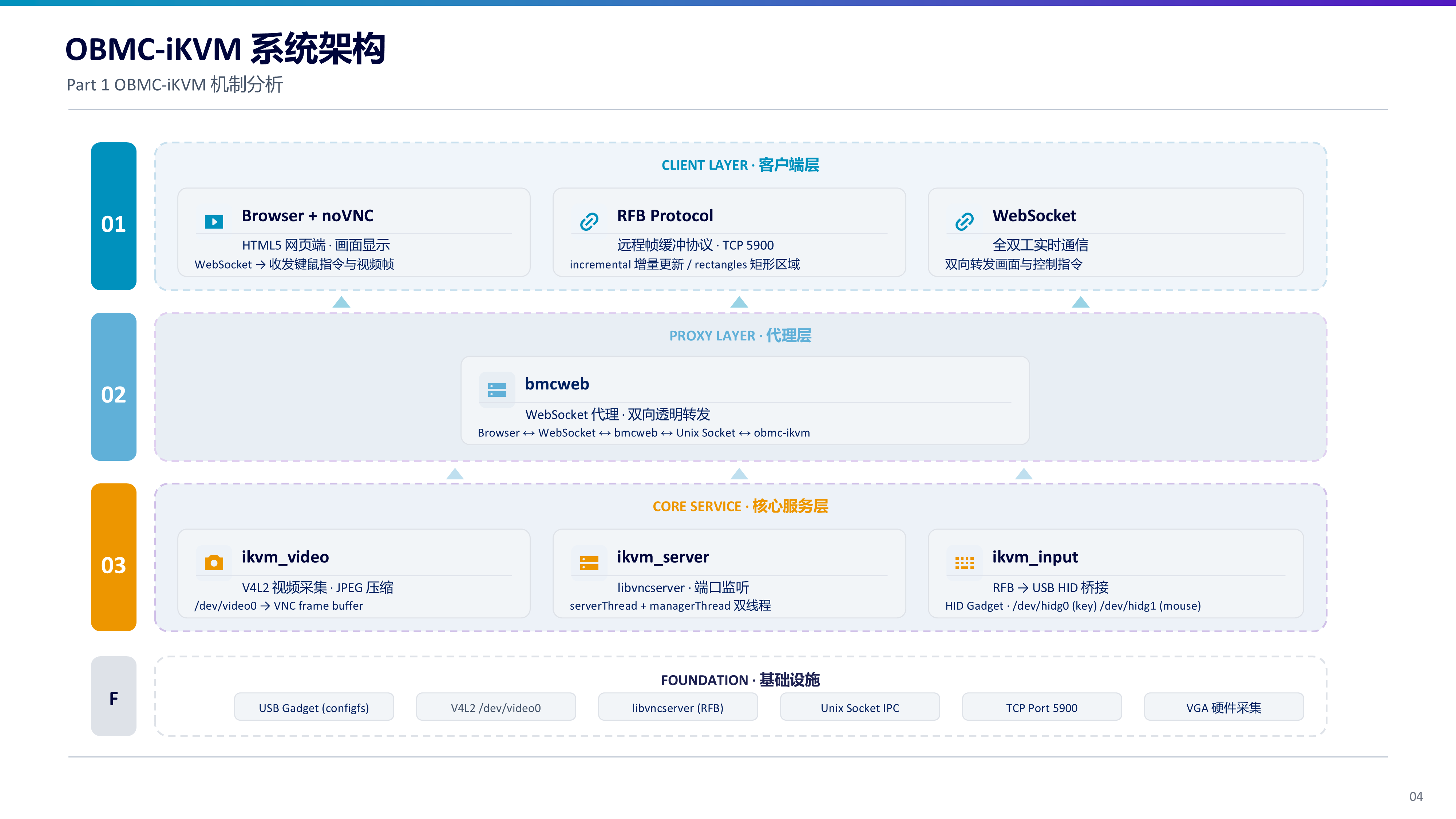Click the up arrow below Browser + noVNC card
Screen dimensions: 1456x819
[x=341, y=302]
